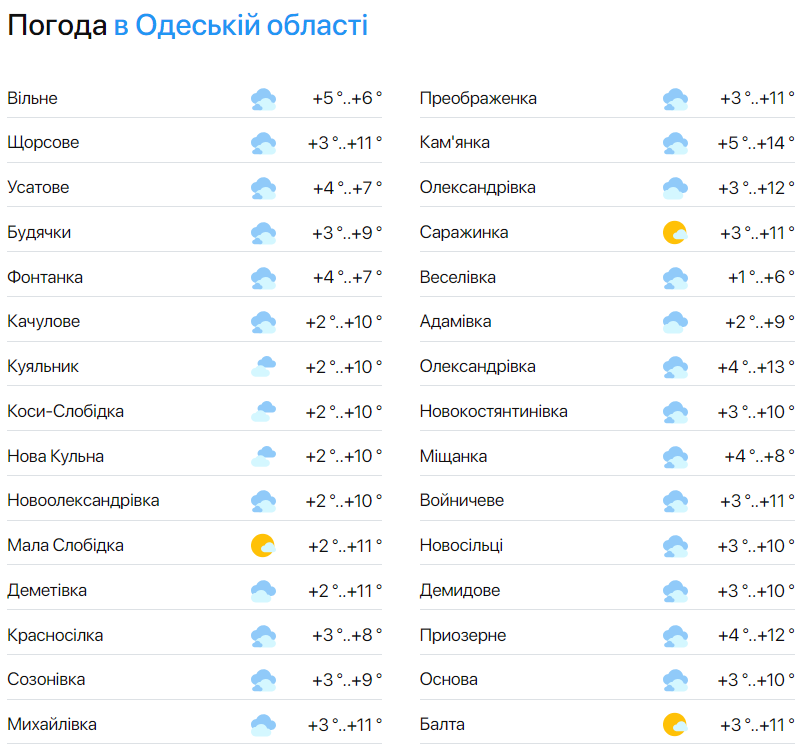
Task: Open the Щорсове weather link
Action: [43, 143]
